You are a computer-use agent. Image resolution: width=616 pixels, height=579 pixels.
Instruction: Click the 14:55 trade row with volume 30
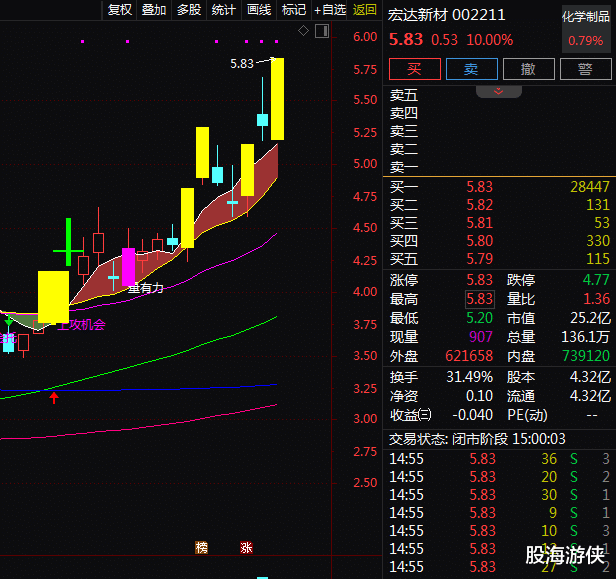click(499, 495)
